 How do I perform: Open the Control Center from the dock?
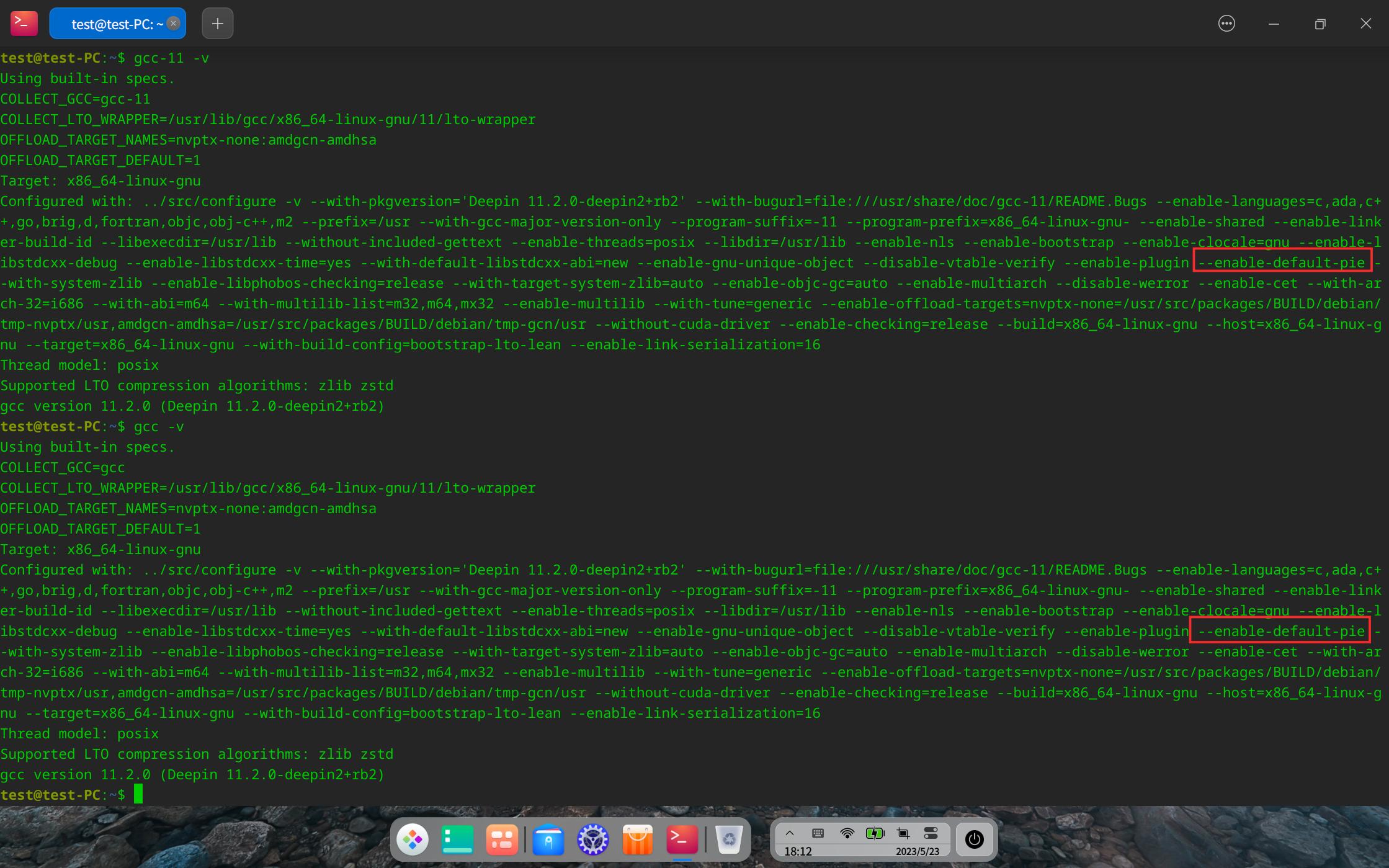593,839
